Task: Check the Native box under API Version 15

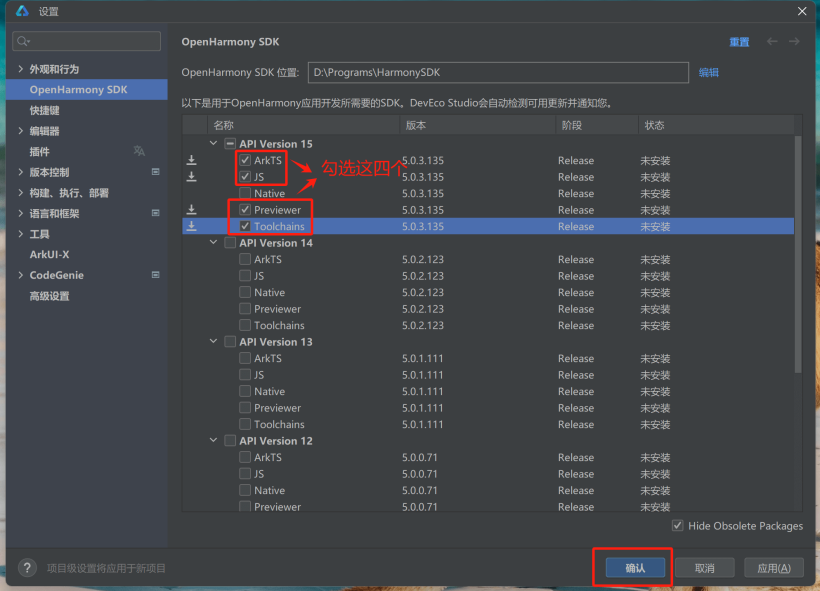Action: pos(245,193)
